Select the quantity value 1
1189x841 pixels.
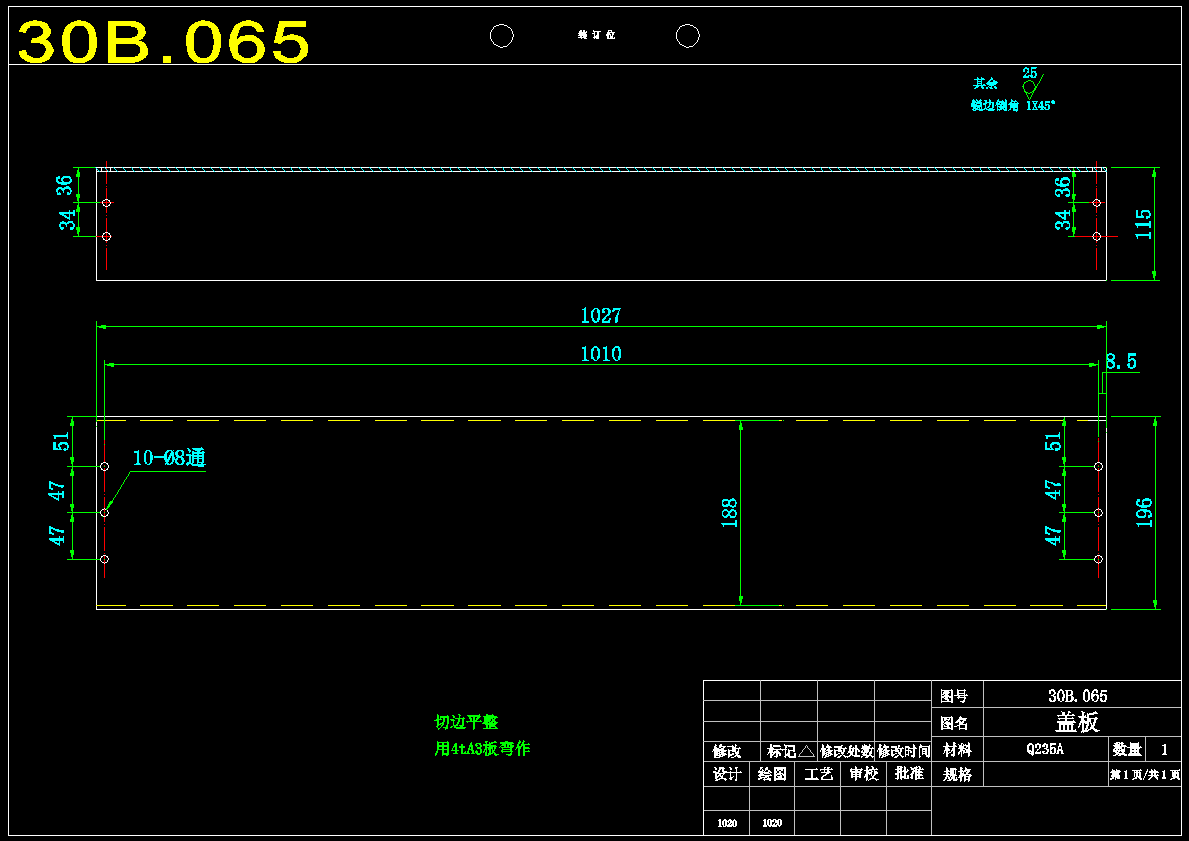[x=1165, y=750]
